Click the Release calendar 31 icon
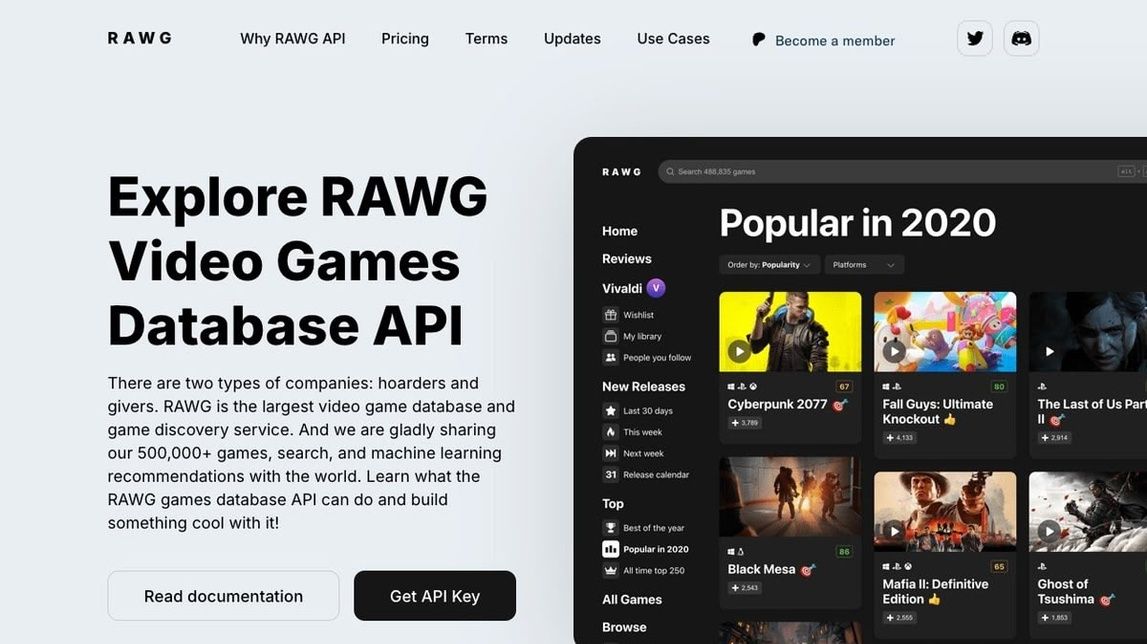This screenshot has height=644, width=1147. [610, 474]
